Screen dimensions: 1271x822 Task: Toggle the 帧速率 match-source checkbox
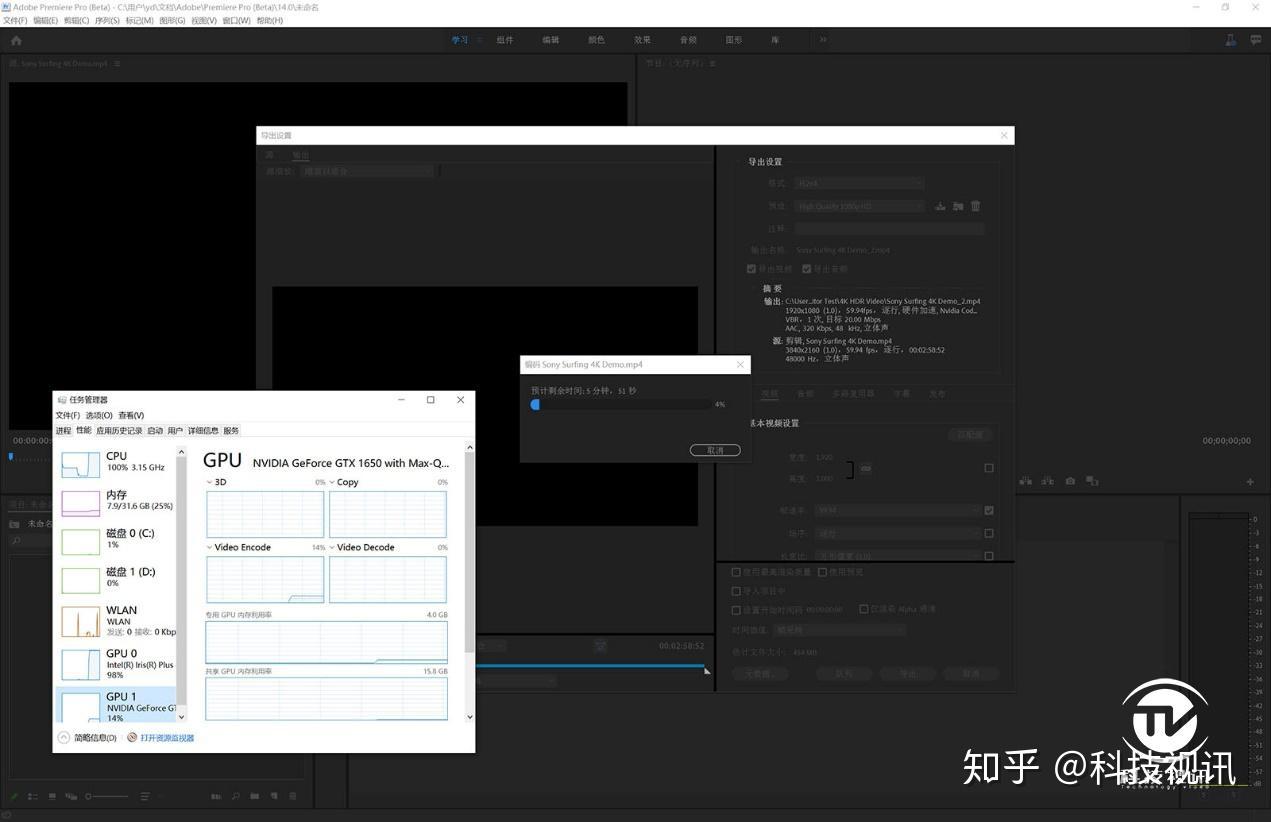click(989, 510)
